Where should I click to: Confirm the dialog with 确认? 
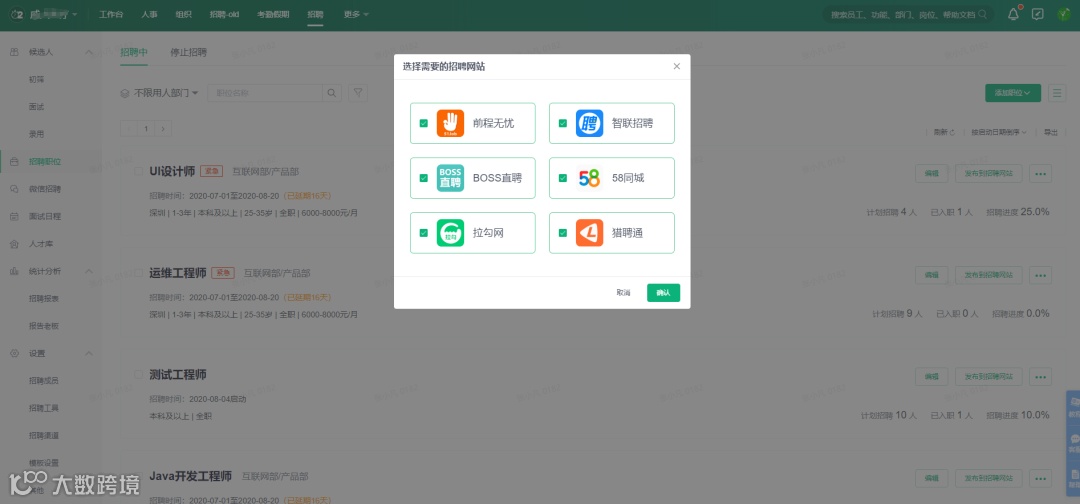(x=663, y=293)
